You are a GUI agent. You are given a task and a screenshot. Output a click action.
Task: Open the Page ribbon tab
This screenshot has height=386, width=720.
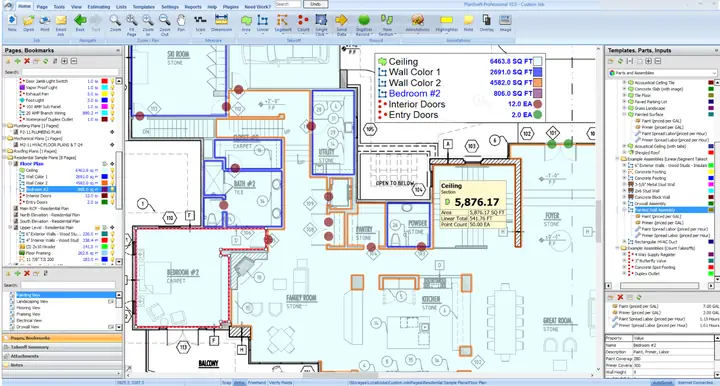point(42,7)
